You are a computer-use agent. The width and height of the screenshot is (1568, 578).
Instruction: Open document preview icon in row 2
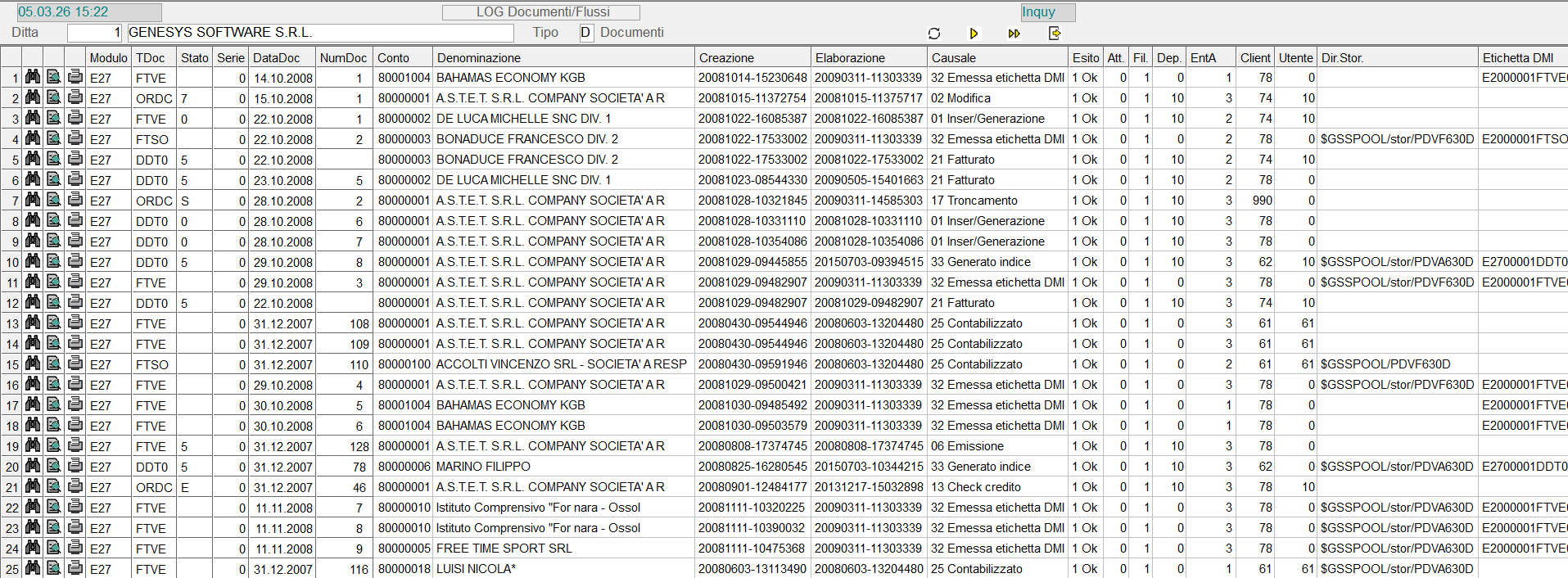pyautogui.click(x=54, y=97)
